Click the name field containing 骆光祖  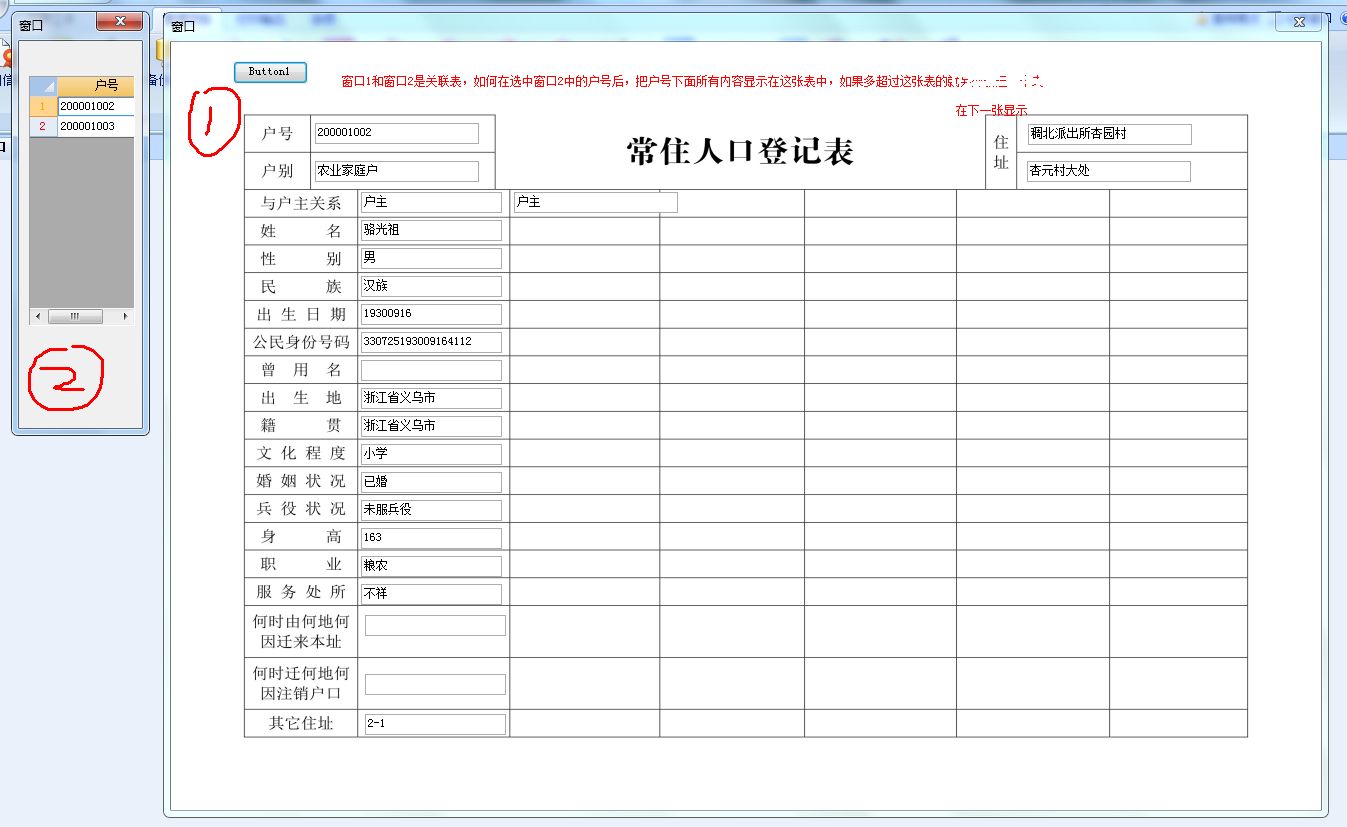pyautogui.click(x=431, y=230)
